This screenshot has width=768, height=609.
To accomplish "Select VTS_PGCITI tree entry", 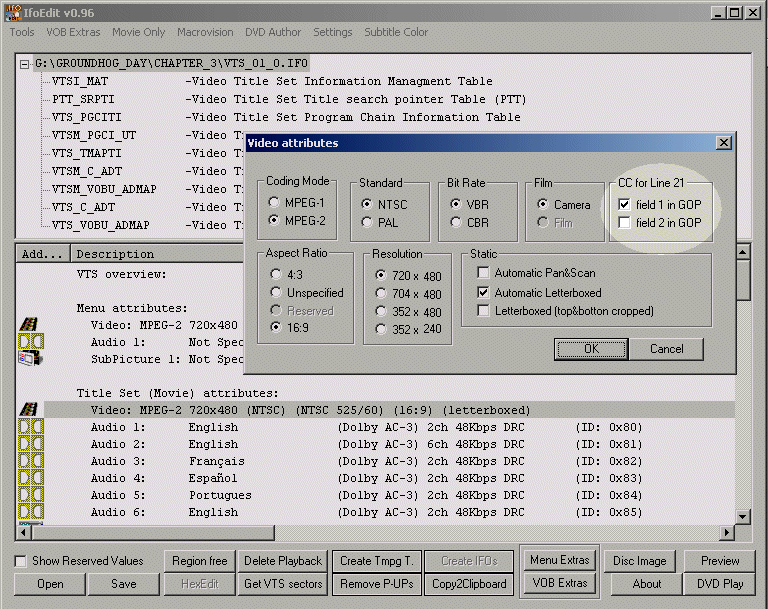I will point(87,117).
